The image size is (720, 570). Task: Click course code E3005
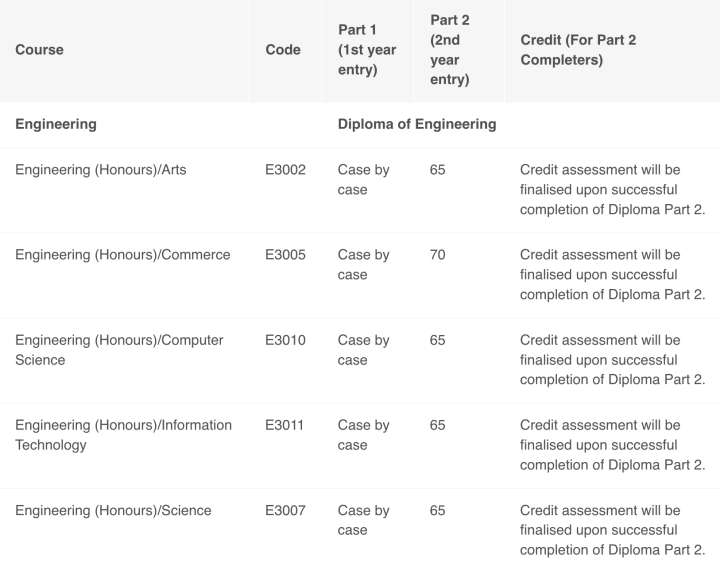[x=285, y=254]
